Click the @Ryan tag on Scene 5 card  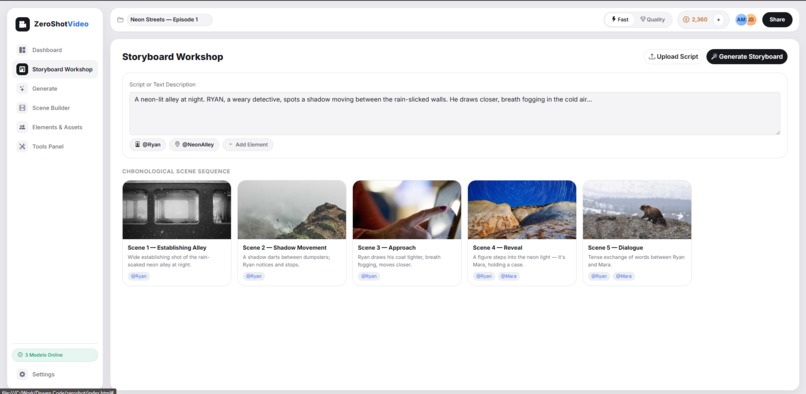599,276
